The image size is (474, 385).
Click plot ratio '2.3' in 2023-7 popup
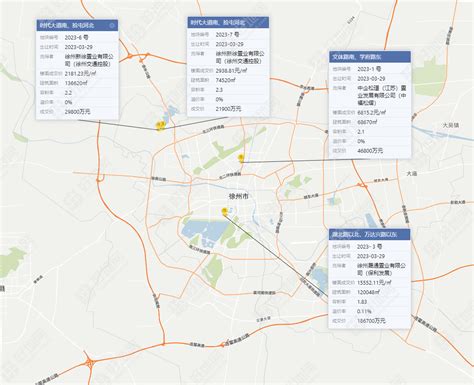[219, 90]
